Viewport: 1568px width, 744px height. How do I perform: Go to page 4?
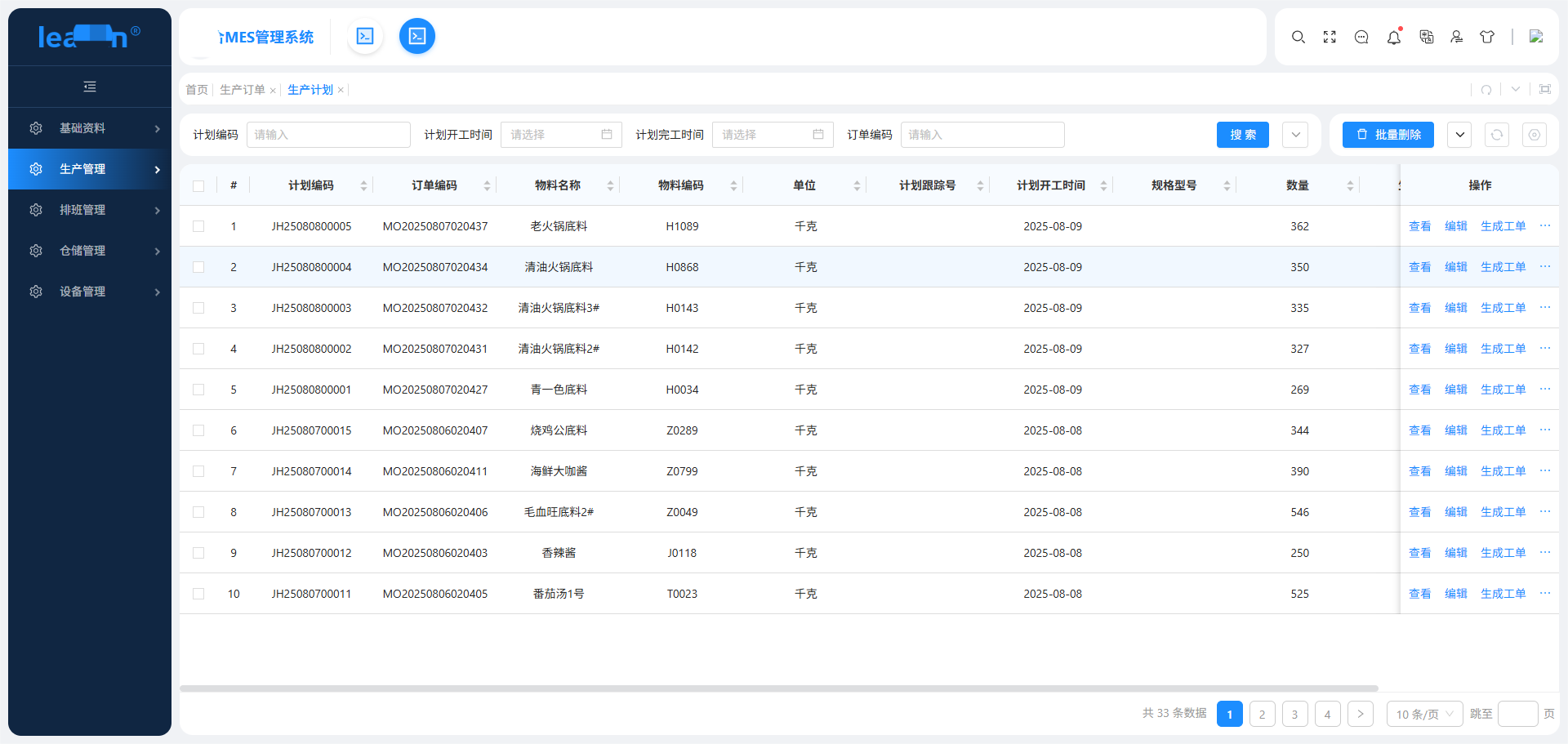click(x=1328, y=714)
